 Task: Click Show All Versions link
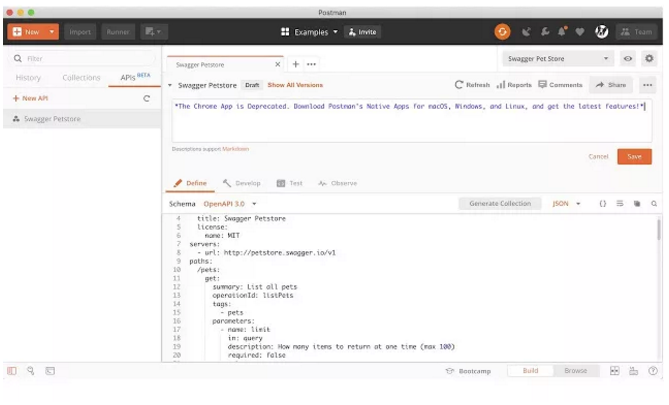point(295,85)
